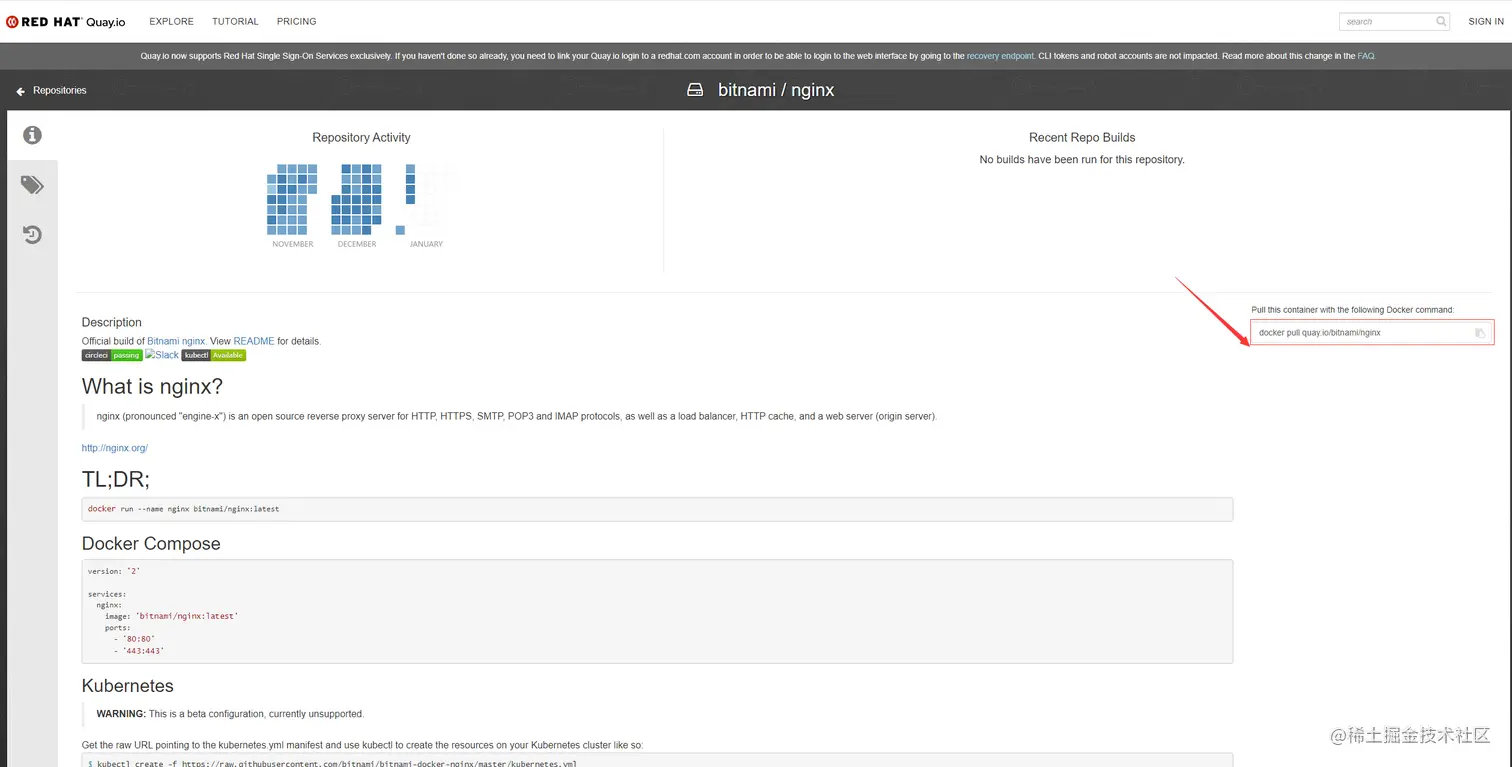Open the Bitnami nginx link

[176, 341]
